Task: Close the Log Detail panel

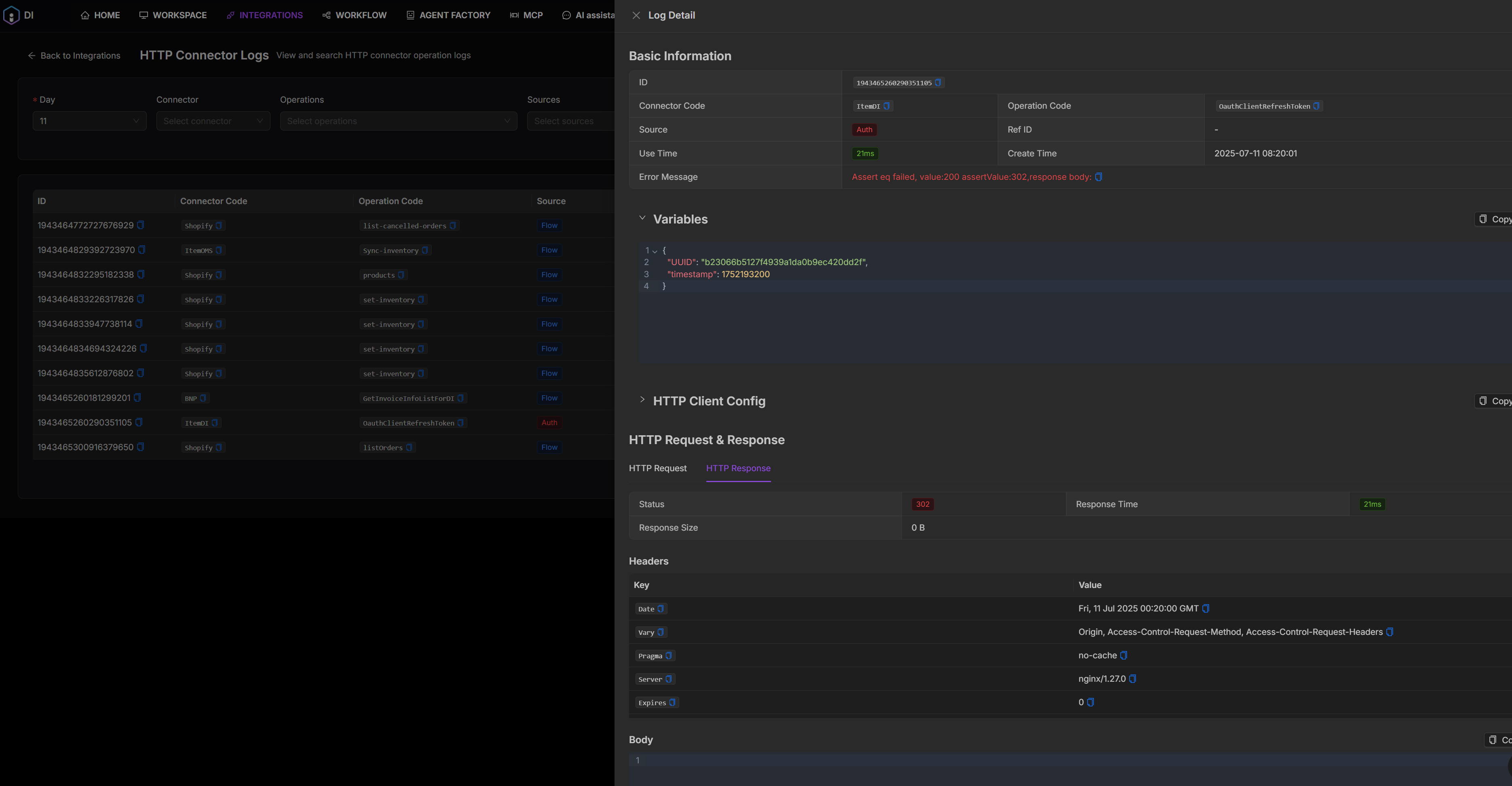Action: pyautogui.click(x=636, y=15)
